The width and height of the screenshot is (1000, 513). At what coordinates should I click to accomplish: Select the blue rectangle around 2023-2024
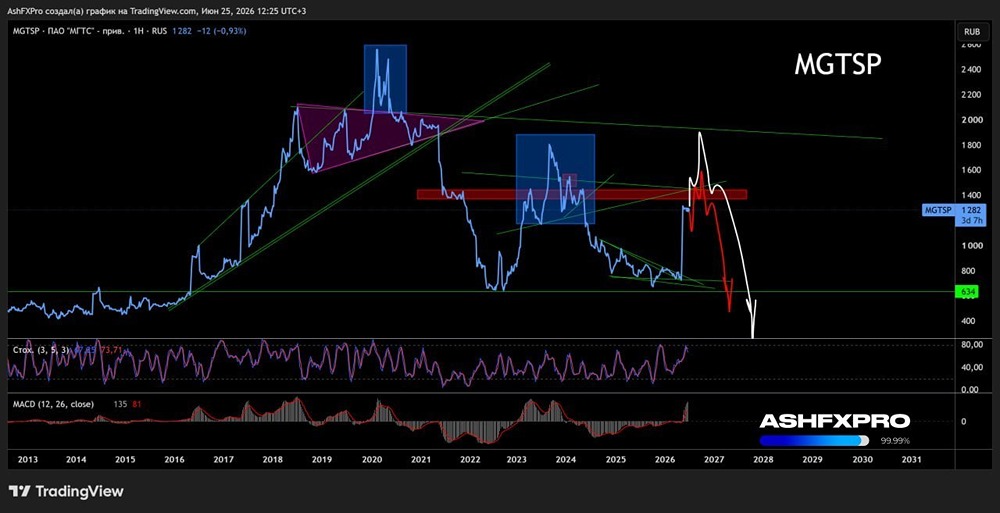click(555, 179)
